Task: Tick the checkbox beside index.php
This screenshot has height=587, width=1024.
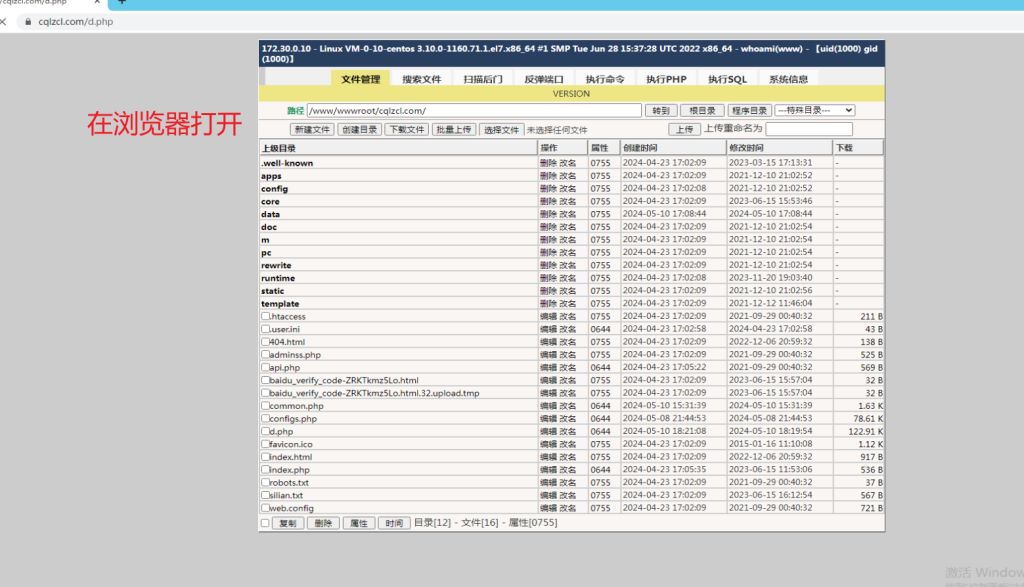Action: pyautogui.click(x=265, y=469)
